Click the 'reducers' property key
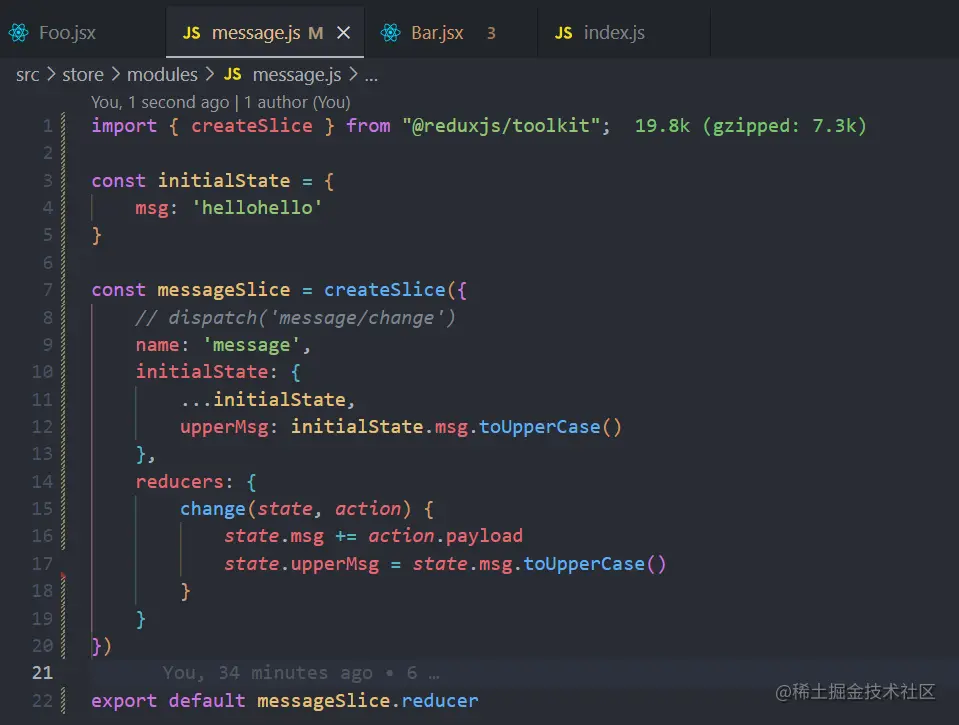The width and height of the screenshot is (959, 725). point(179,481)
